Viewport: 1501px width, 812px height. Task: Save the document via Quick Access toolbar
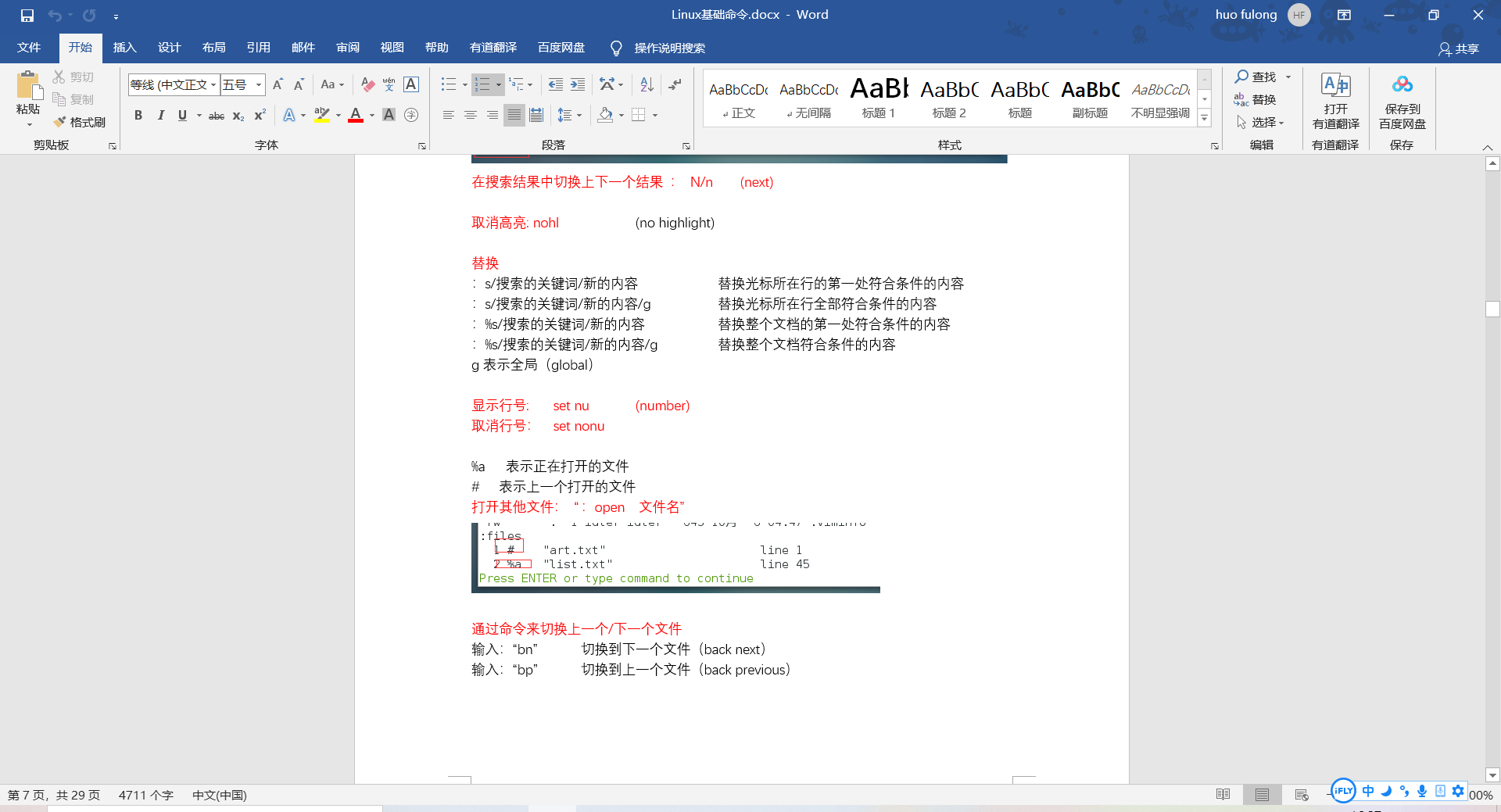point(27,14)
